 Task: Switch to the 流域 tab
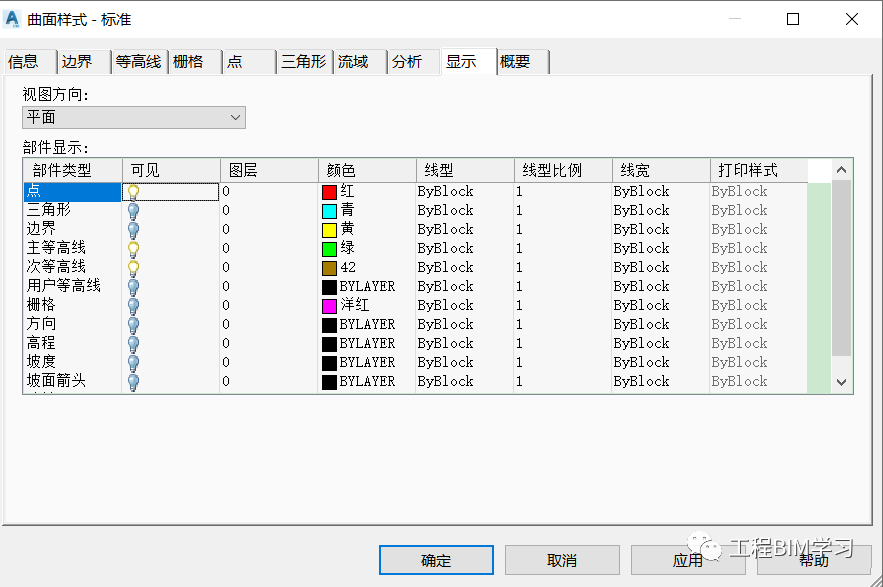tap(359, 61)
